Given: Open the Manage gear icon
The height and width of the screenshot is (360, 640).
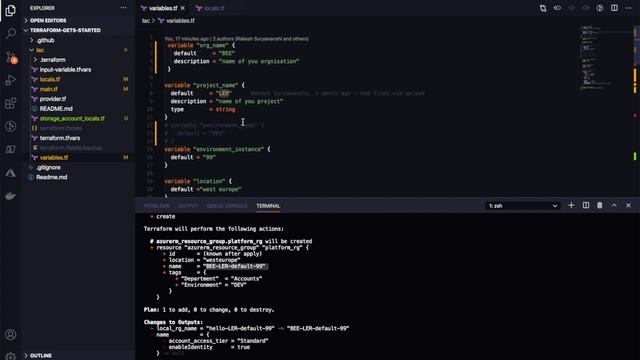Looking at the screenshot, I should [11, 356].
